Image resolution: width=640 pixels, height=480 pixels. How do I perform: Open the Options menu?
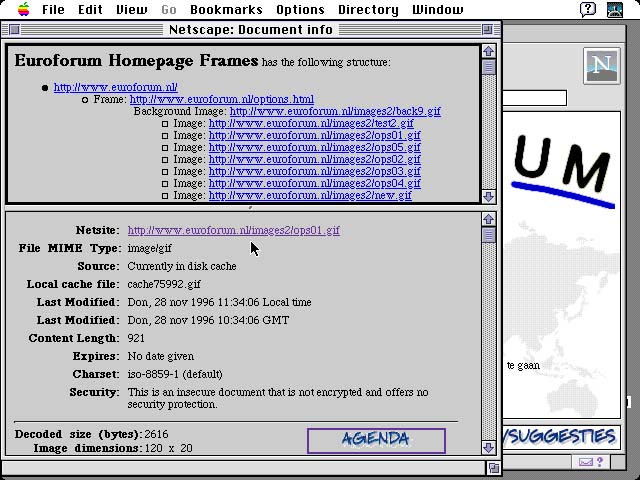pos(300,9)
